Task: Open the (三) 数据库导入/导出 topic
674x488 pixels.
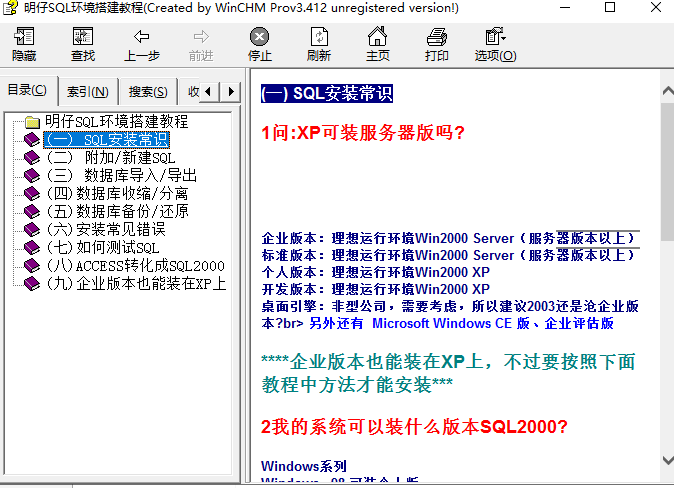Action: [x=120, y=175]
